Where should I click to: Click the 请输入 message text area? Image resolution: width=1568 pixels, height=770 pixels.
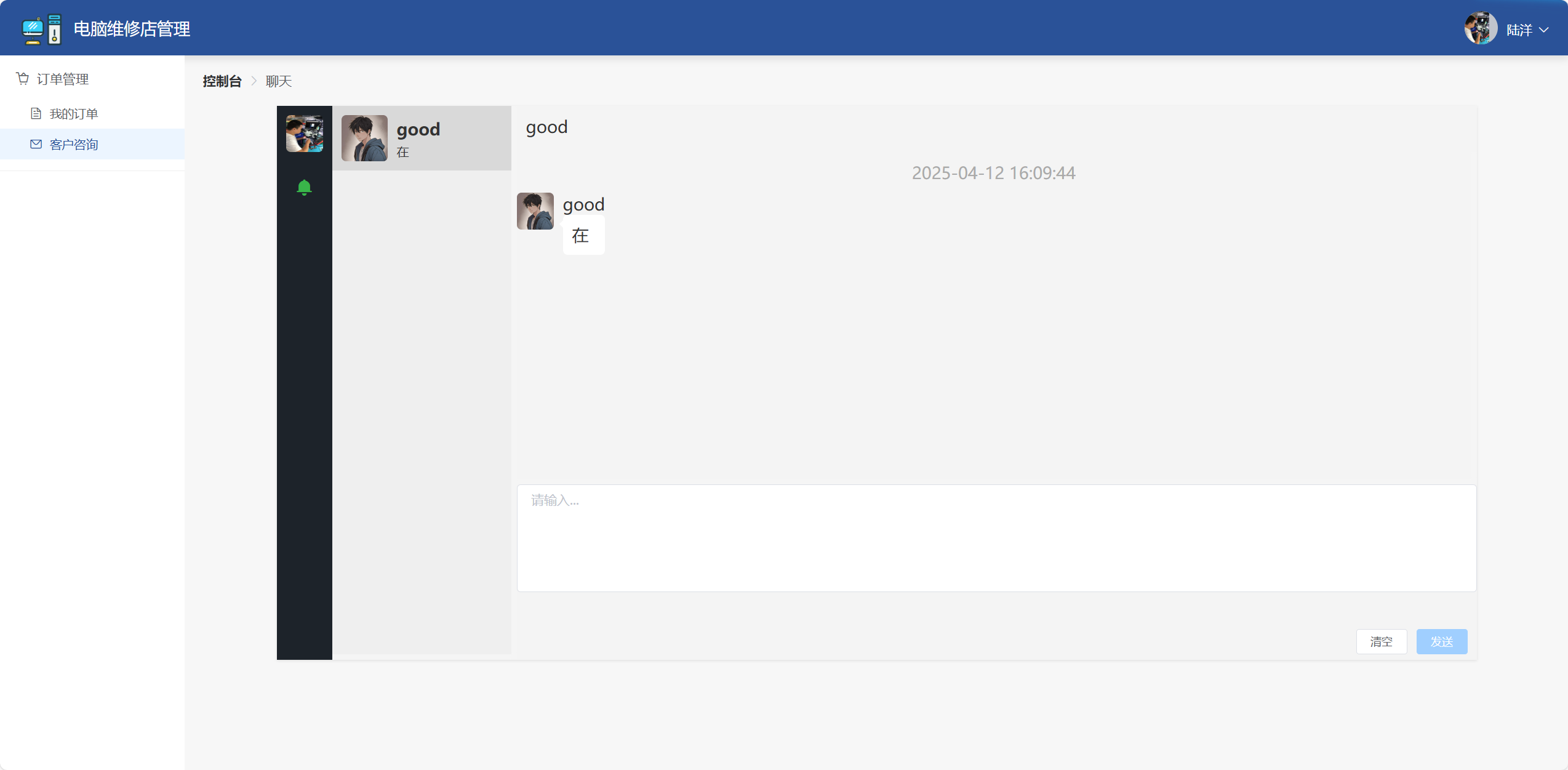coord(996,538)
